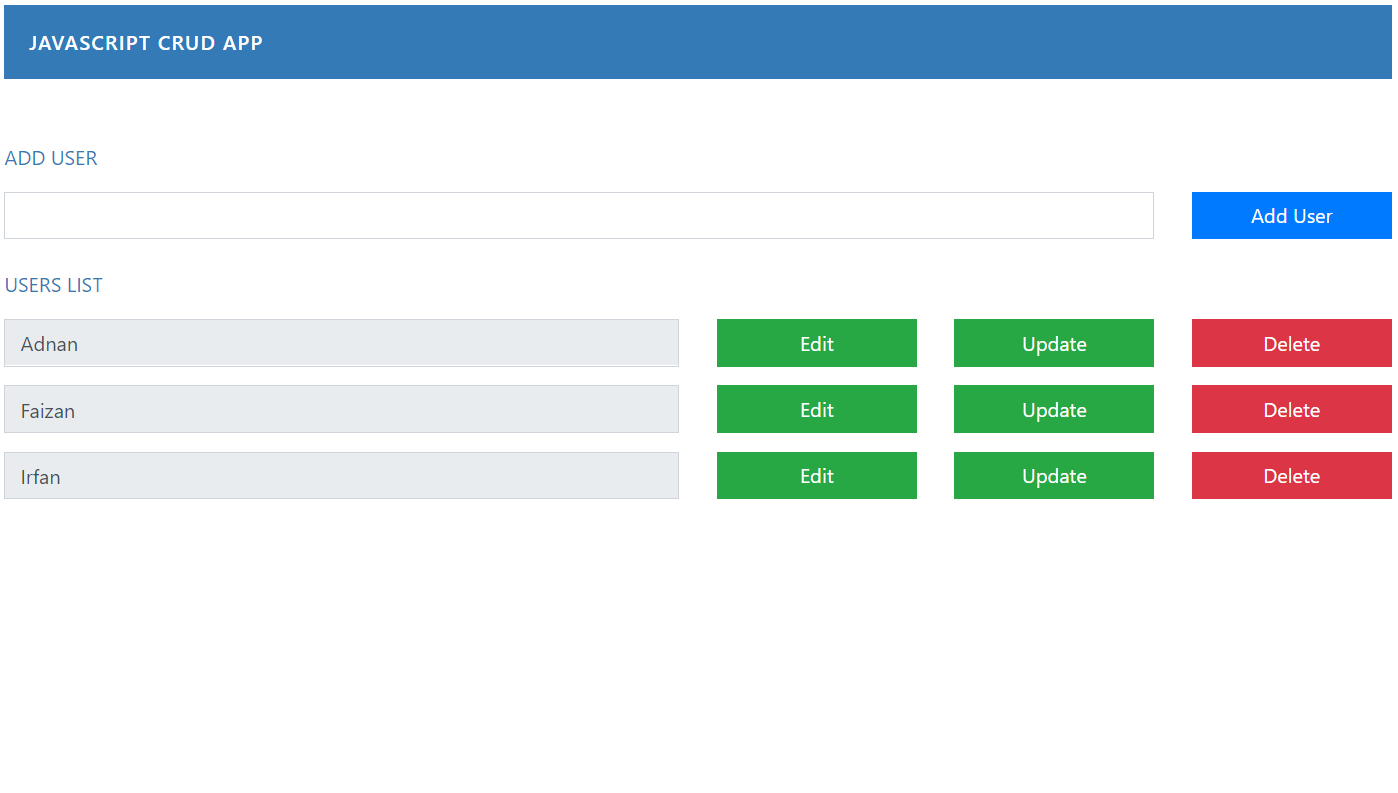This screenshot has width=1398, height=793.
Task: Remove Faizan with the Delete button
Action: (x=1291, y=409)
